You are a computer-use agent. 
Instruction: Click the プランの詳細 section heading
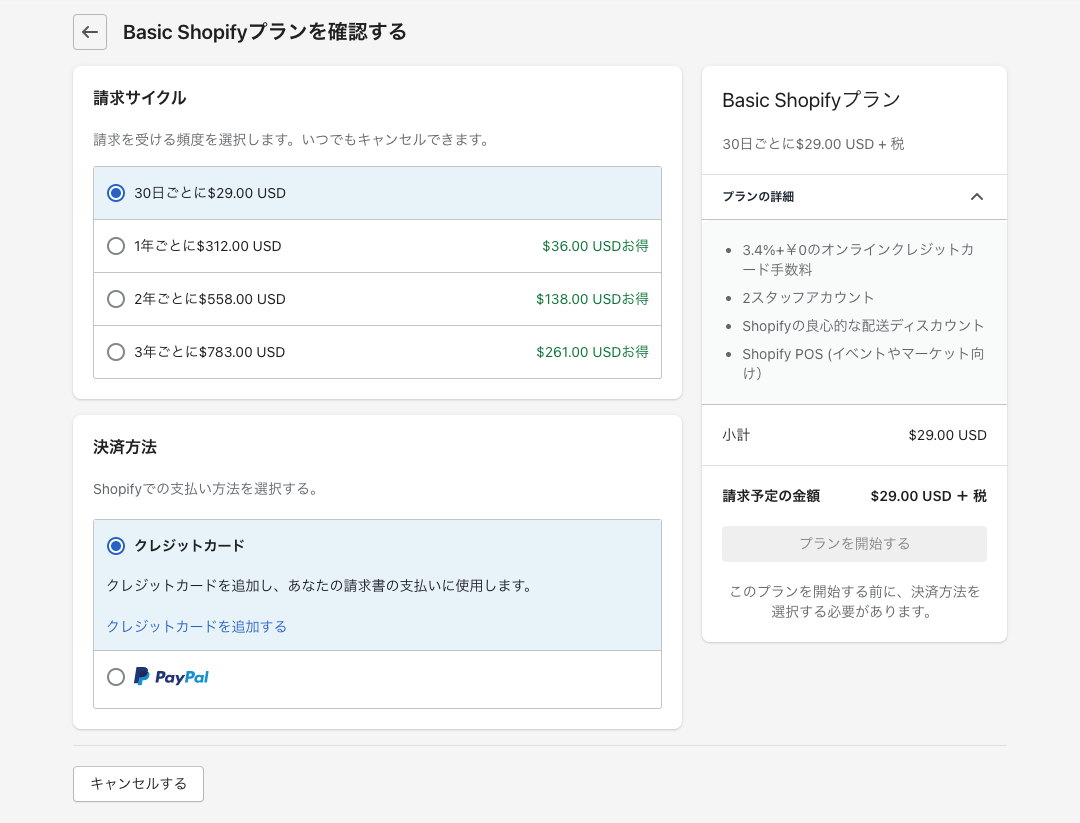(758, 197)
